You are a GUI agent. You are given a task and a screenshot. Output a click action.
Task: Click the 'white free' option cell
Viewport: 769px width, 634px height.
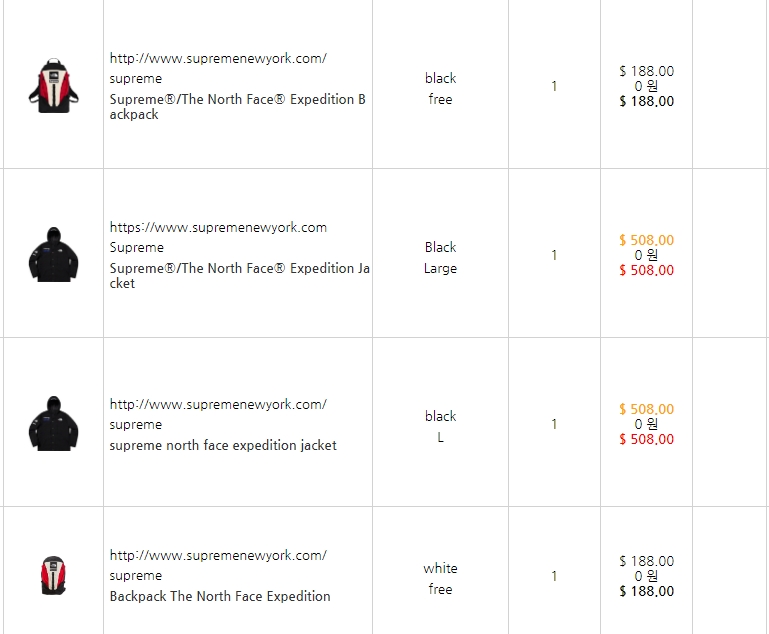440,579
